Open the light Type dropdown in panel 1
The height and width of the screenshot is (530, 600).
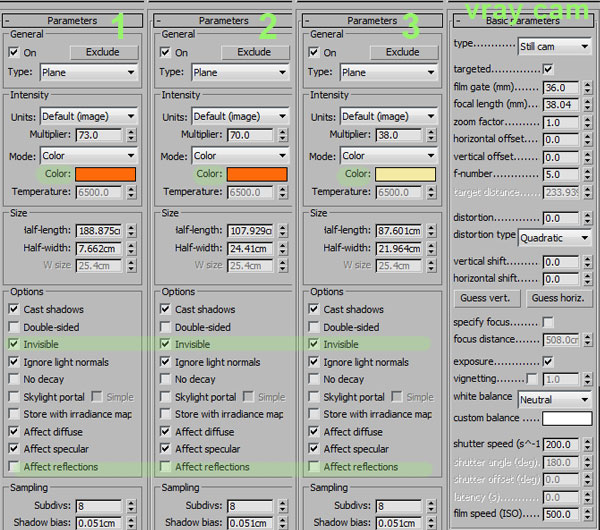coord(89,72)
